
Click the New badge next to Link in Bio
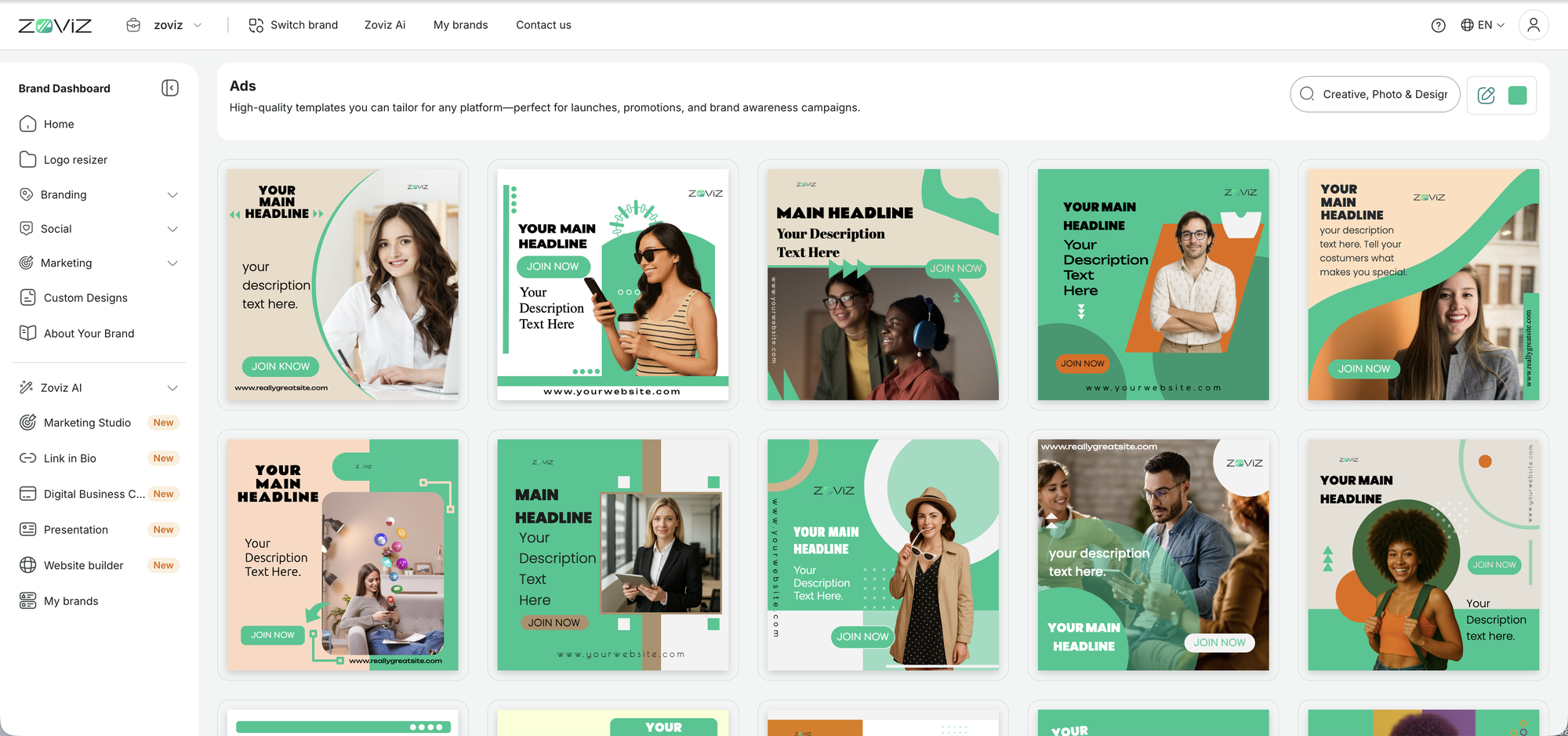pos(163,459)
